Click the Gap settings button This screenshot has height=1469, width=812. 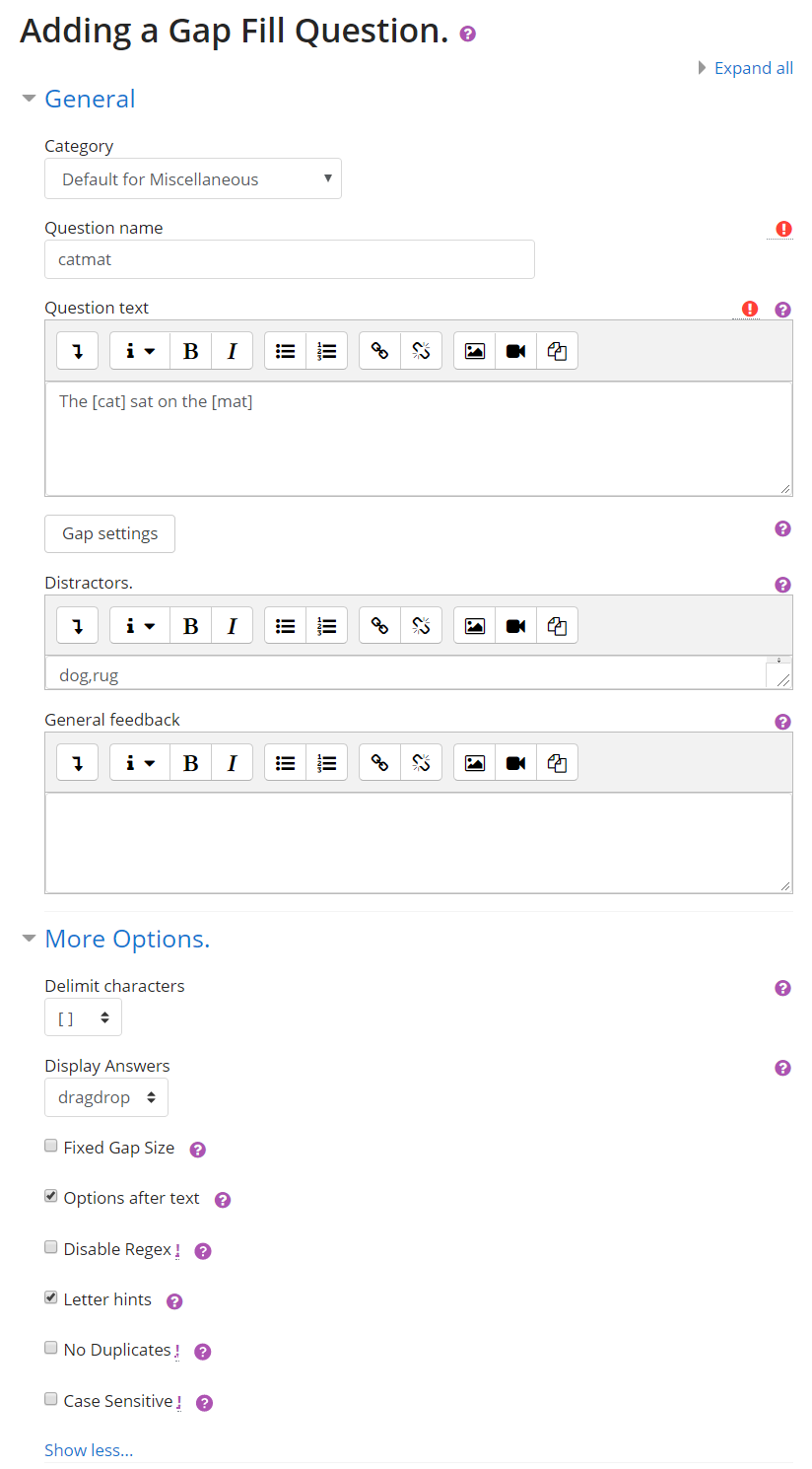click(109, 534)
